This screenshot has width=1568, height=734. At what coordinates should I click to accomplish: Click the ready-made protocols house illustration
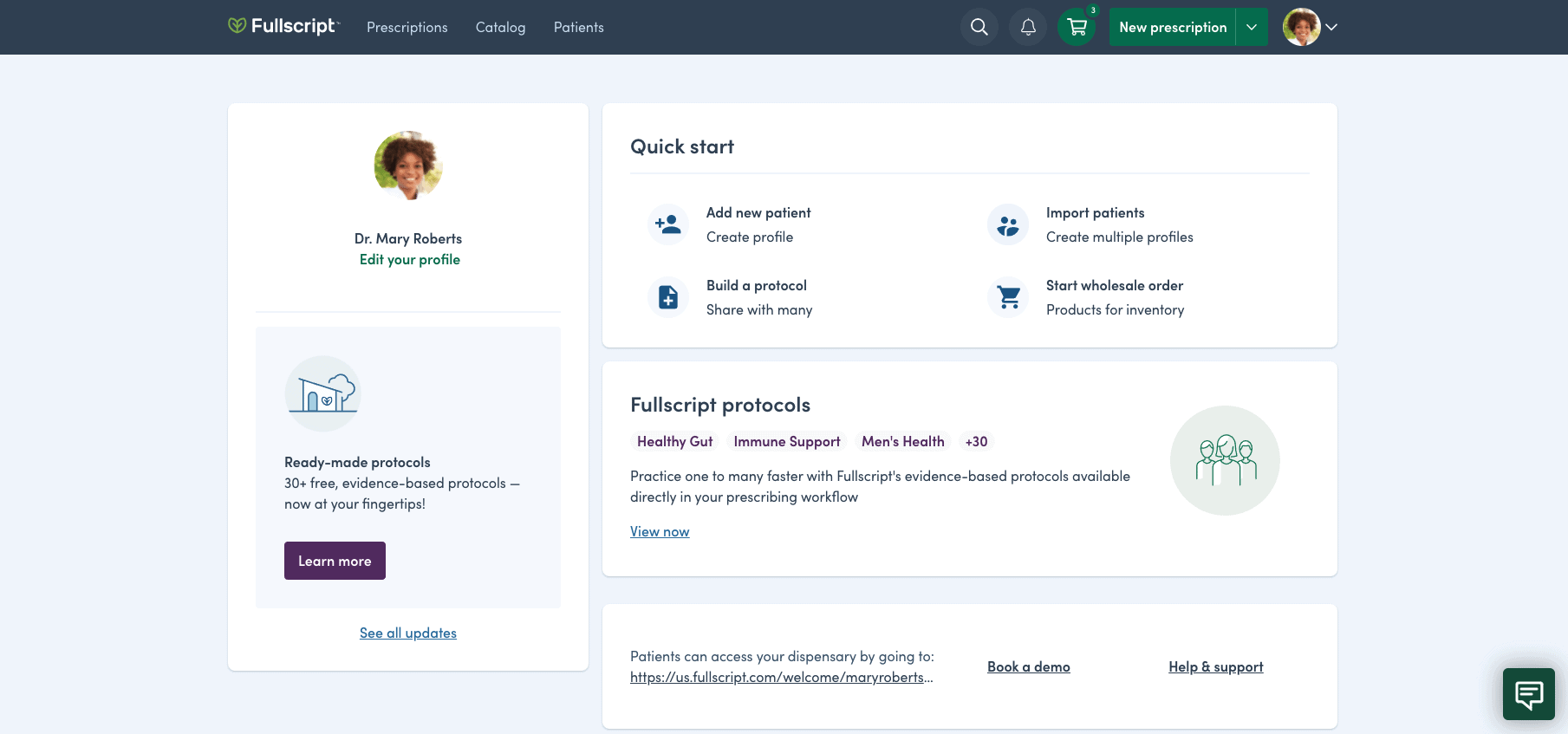[322, 393]
